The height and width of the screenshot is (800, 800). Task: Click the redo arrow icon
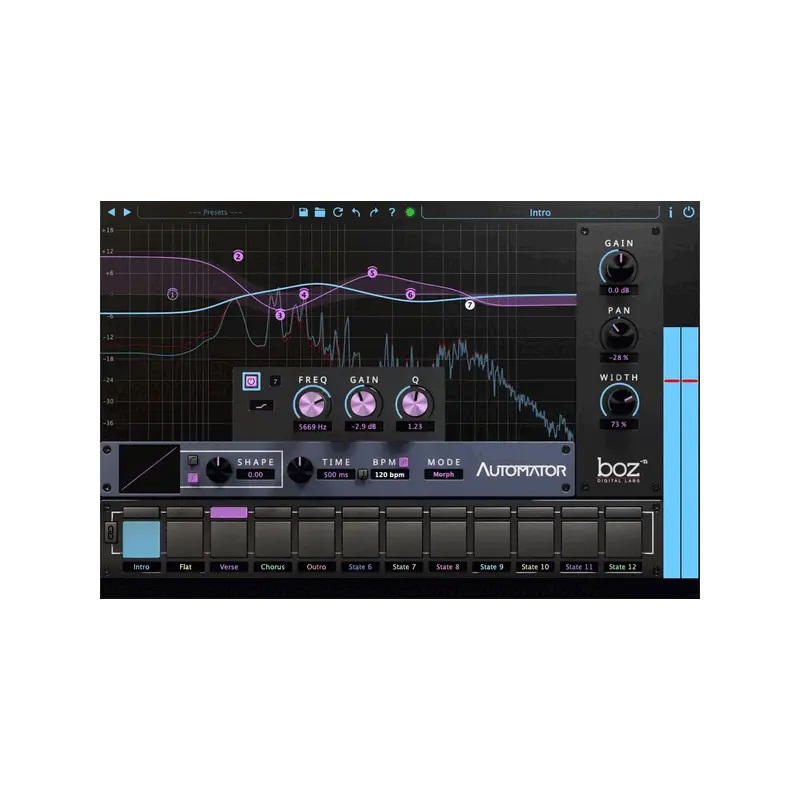(373, 212)
